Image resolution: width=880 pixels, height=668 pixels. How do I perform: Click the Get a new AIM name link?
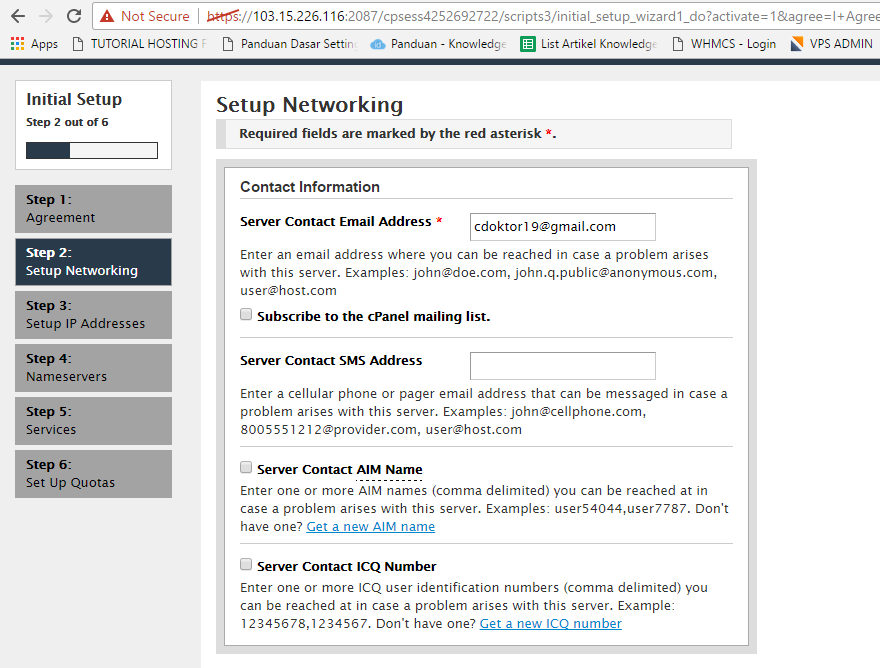pyautogui.click(x=370, y=526)
